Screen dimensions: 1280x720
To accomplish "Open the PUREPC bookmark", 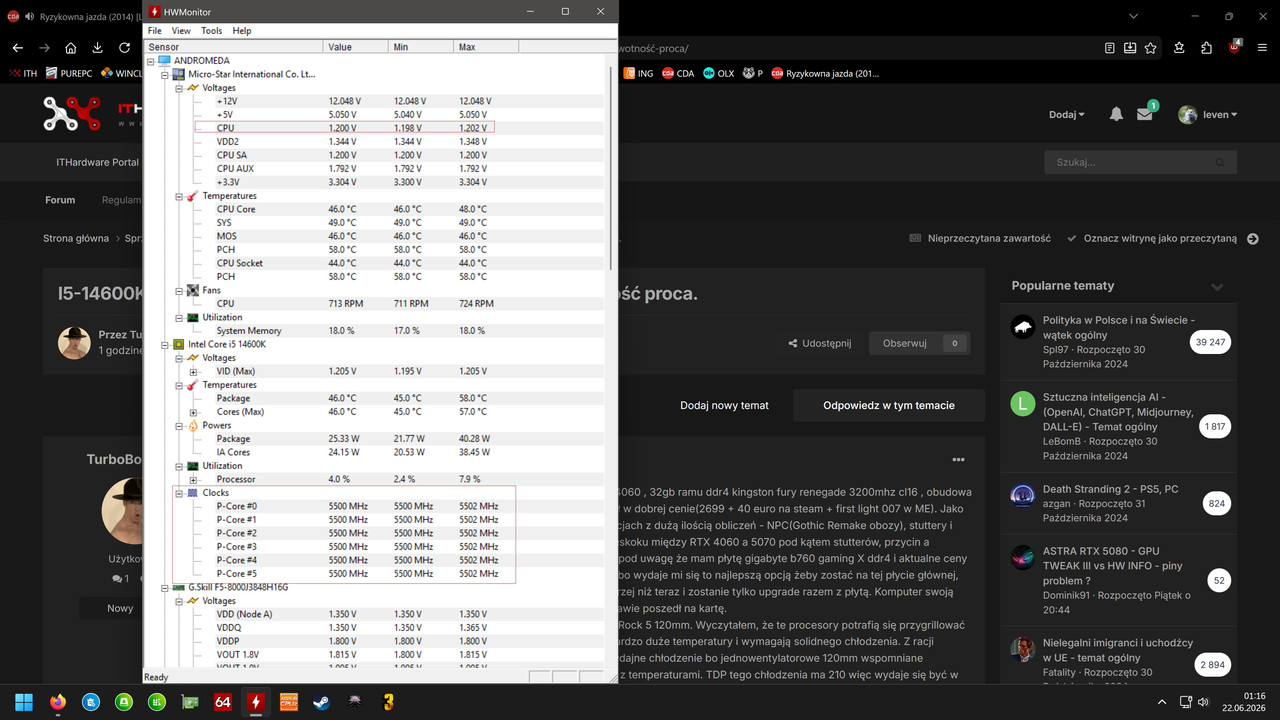I will (69, 73).
